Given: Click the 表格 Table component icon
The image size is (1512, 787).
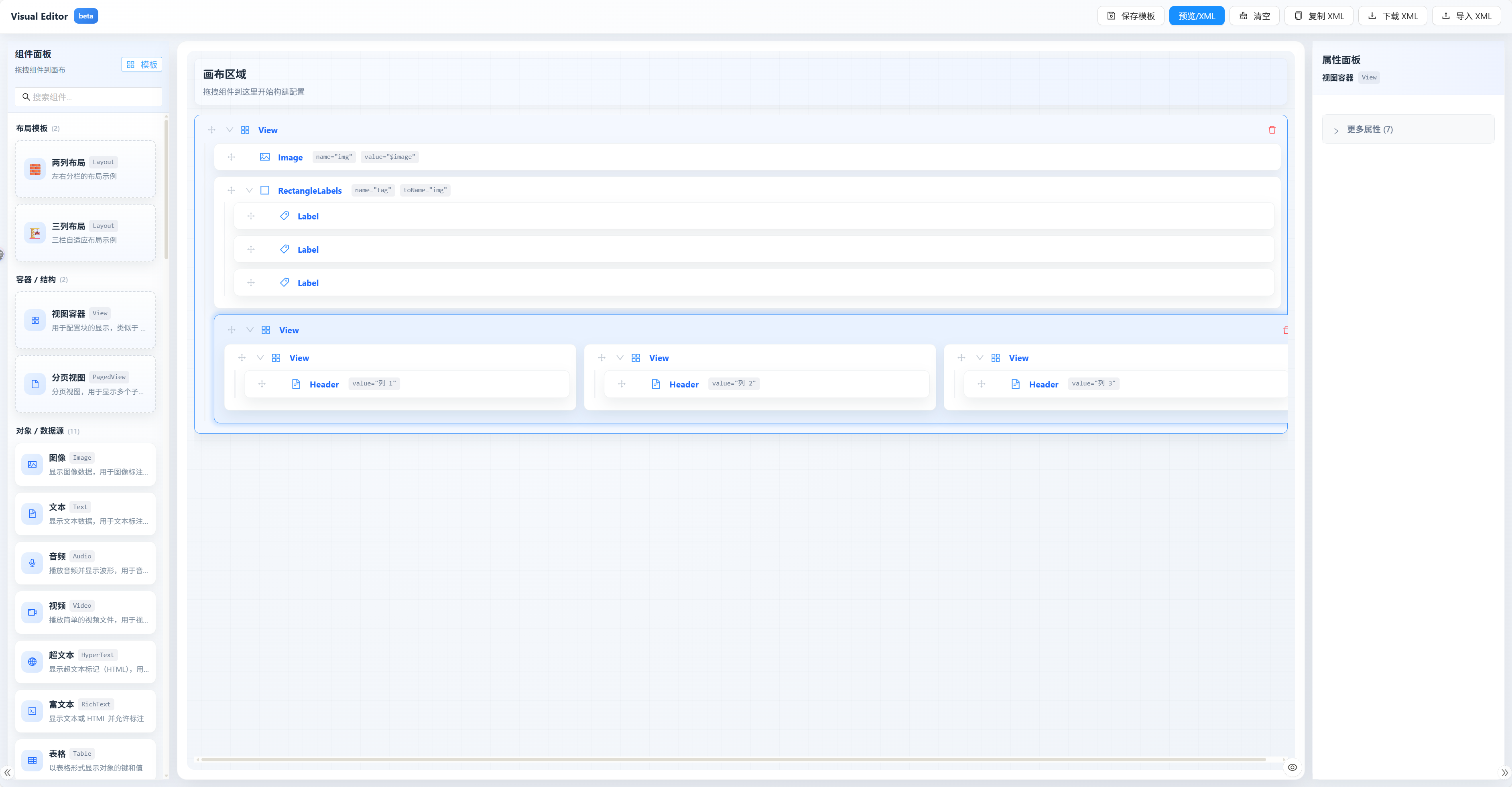Looking at the screenshot, I should (x=32, y=760).
